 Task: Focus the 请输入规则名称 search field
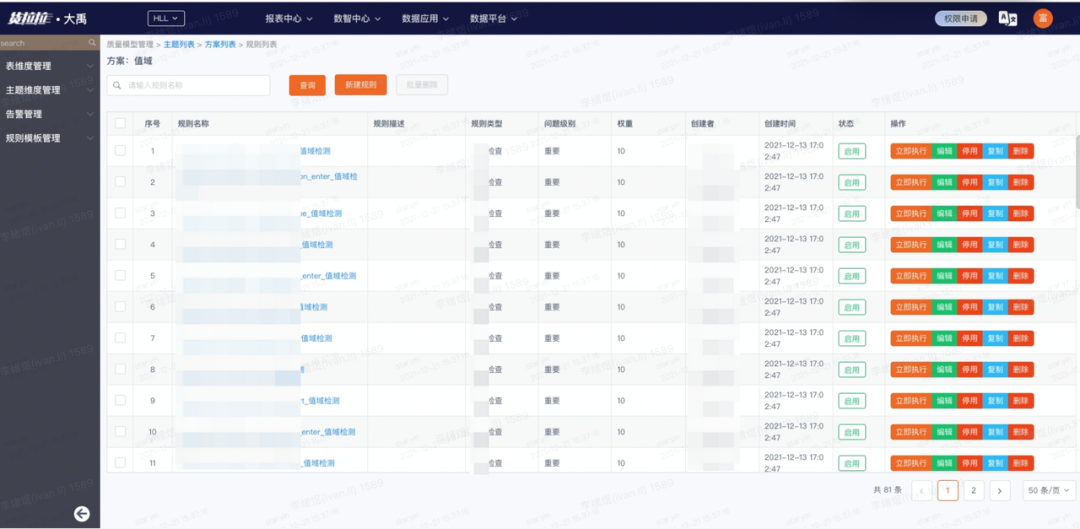[x=188, y=85]
